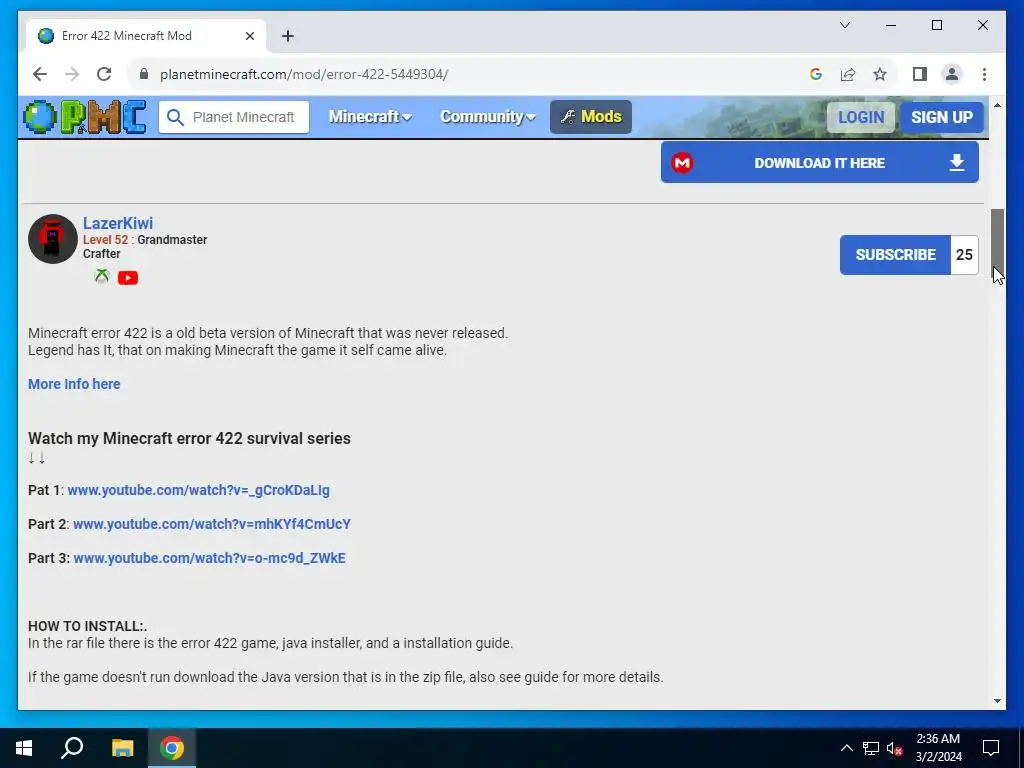Open the More Info here link
The height and width of the screenshot is (768, 1024).
coord(74,384)
